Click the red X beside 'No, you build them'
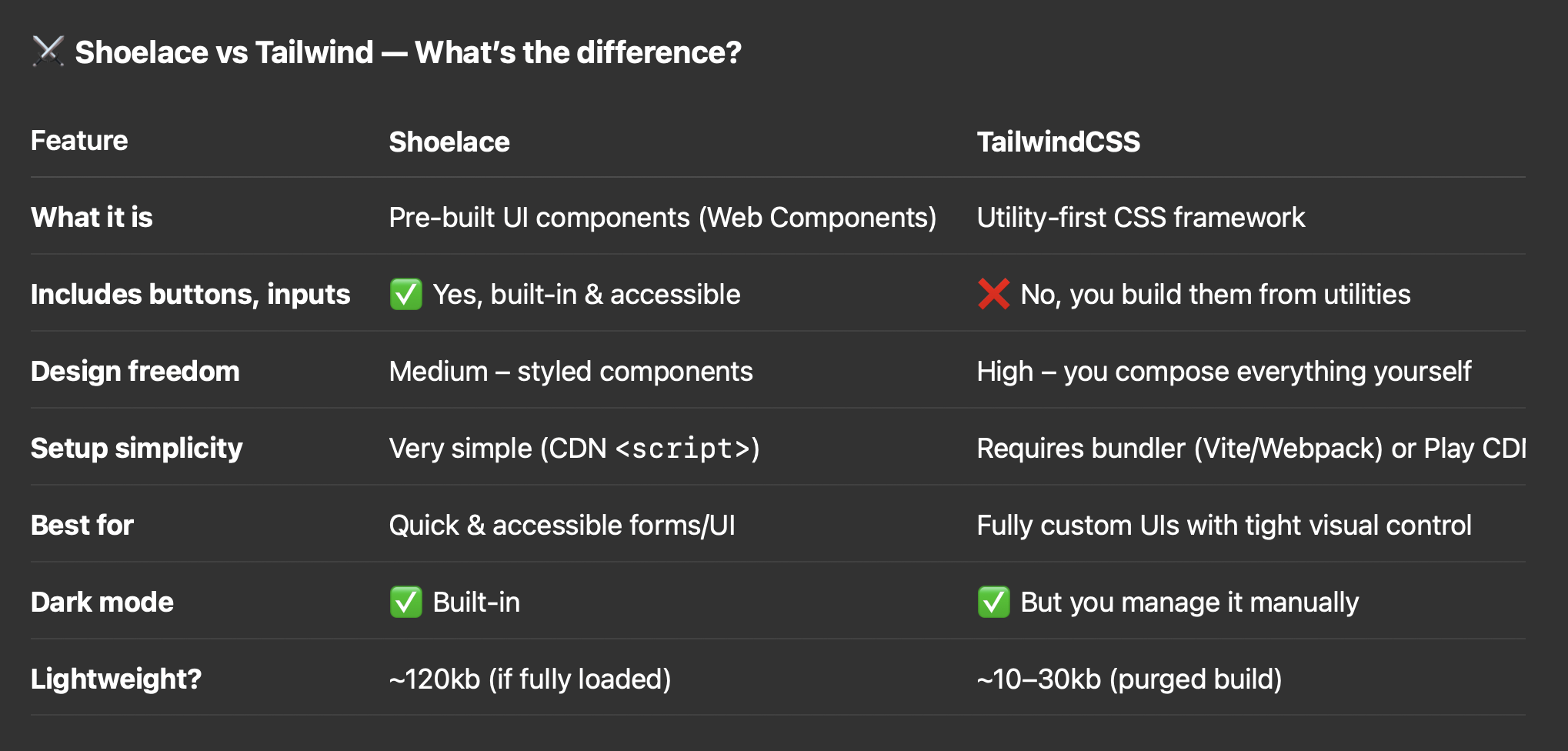The width and height of the screenshot is (1568, 751). [x=993, y=294]
